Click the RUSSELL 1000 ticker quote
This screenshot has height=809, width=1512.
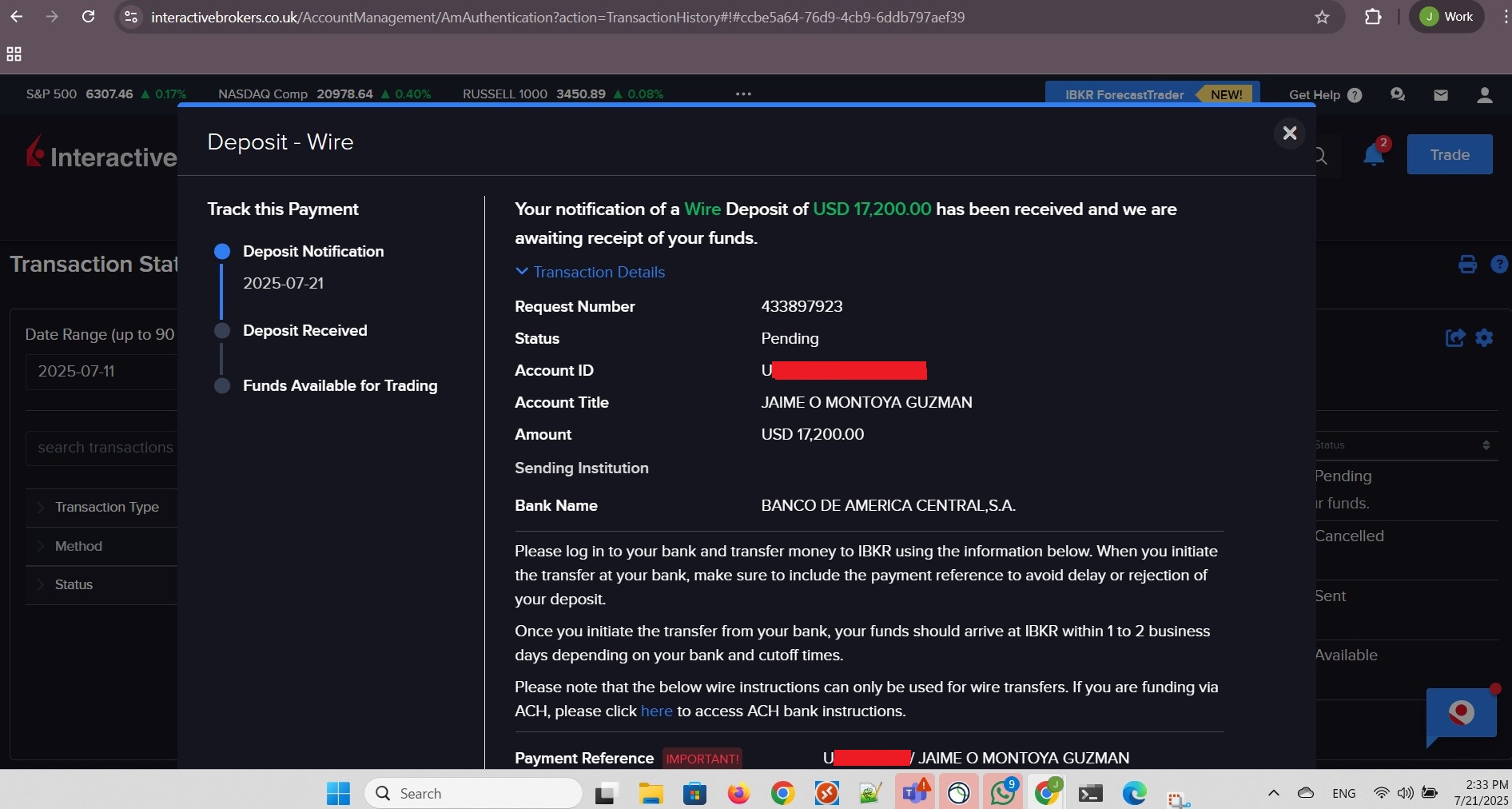coord(563,94)
